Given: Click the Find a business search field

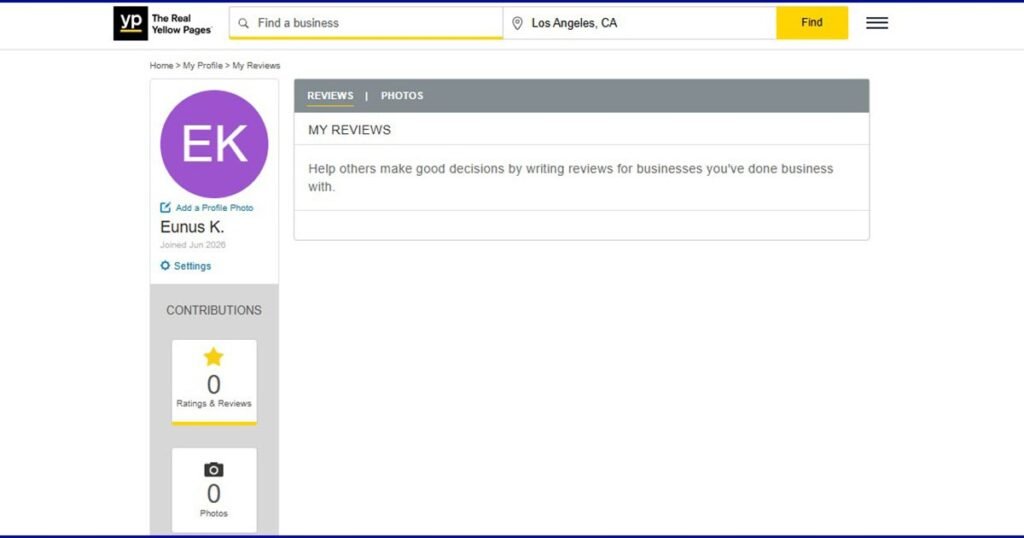Looking at the screenshot, I should [366, 23].
